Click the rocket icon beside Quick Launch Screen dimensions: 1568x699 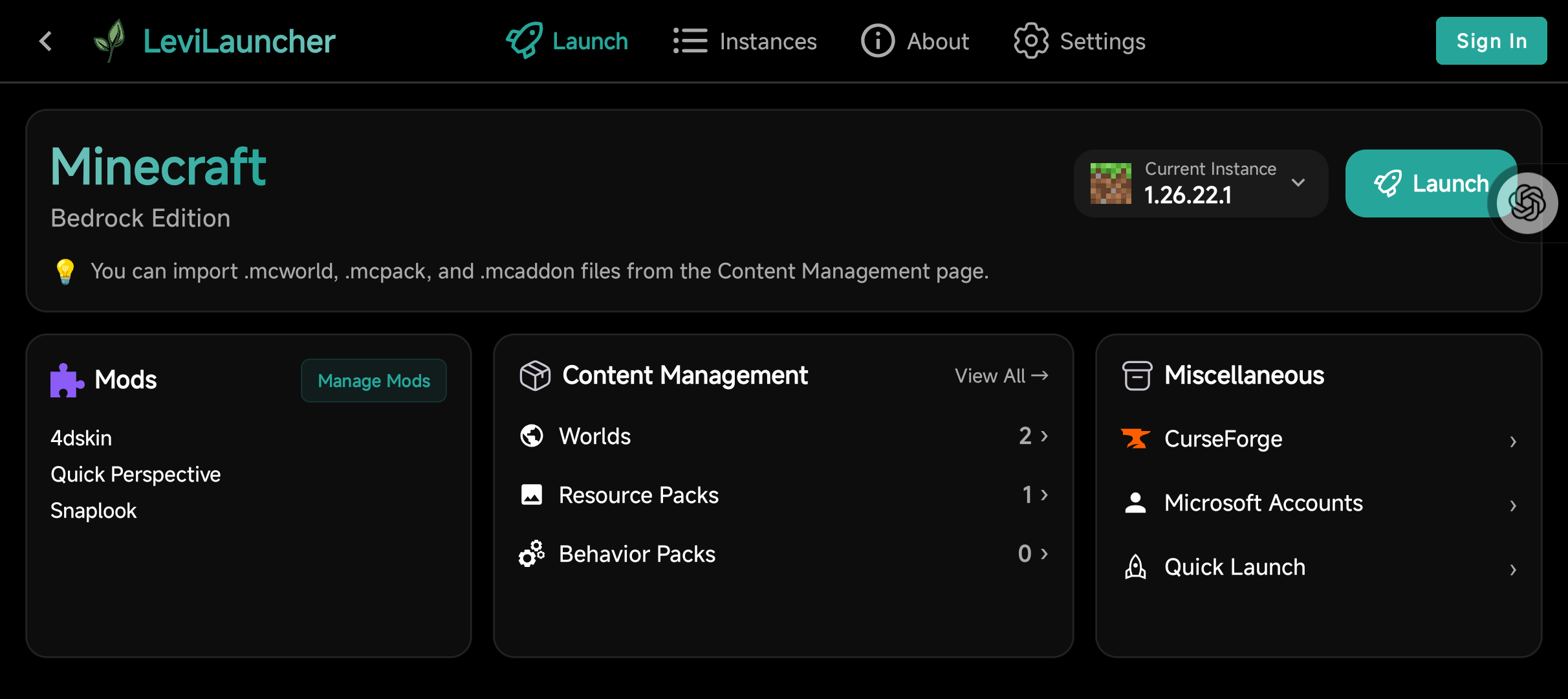coord(1135,567)
